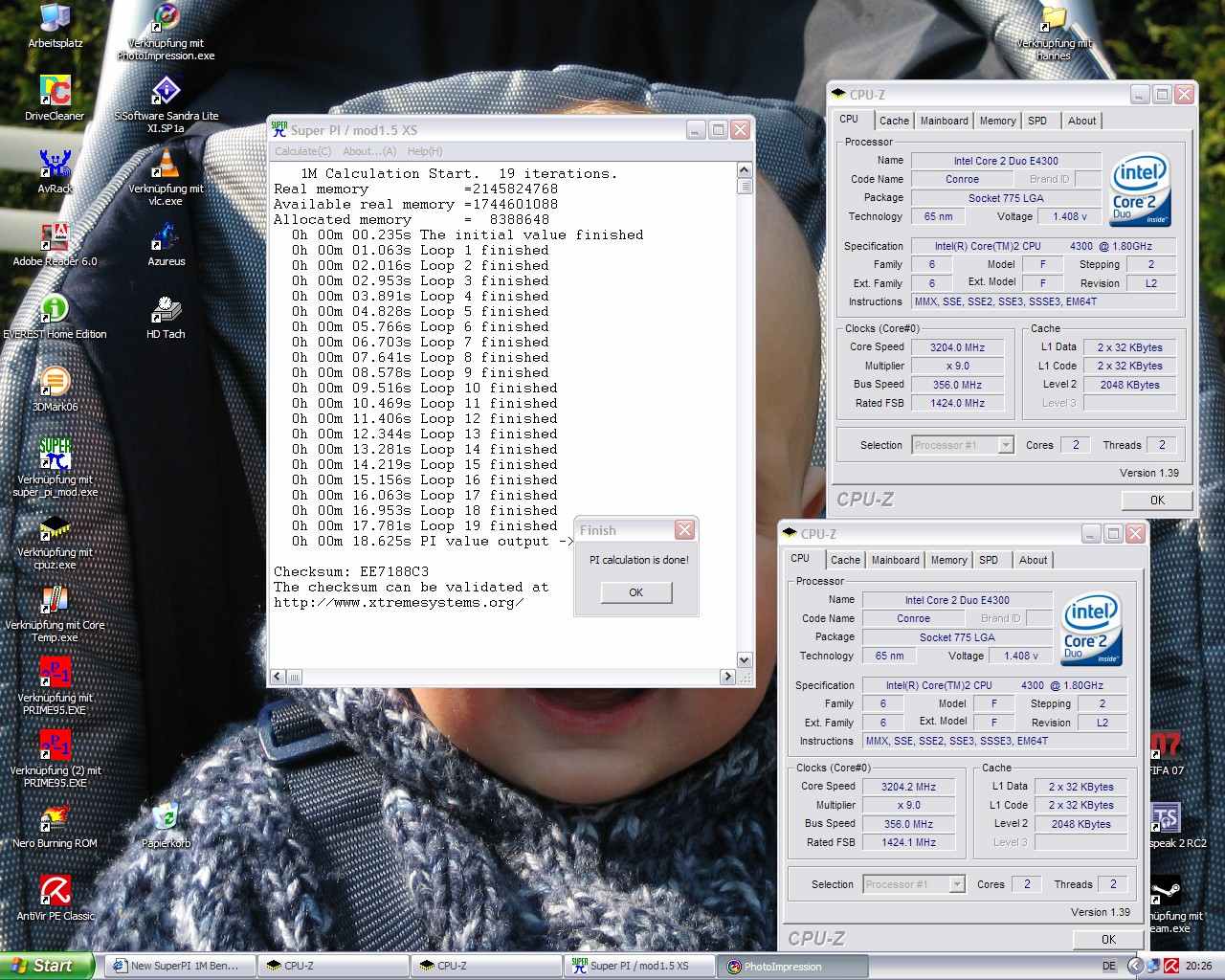Launch AntiVir PE Classic icon
The width and height of the screenshot is (1225, 980).
55,899
